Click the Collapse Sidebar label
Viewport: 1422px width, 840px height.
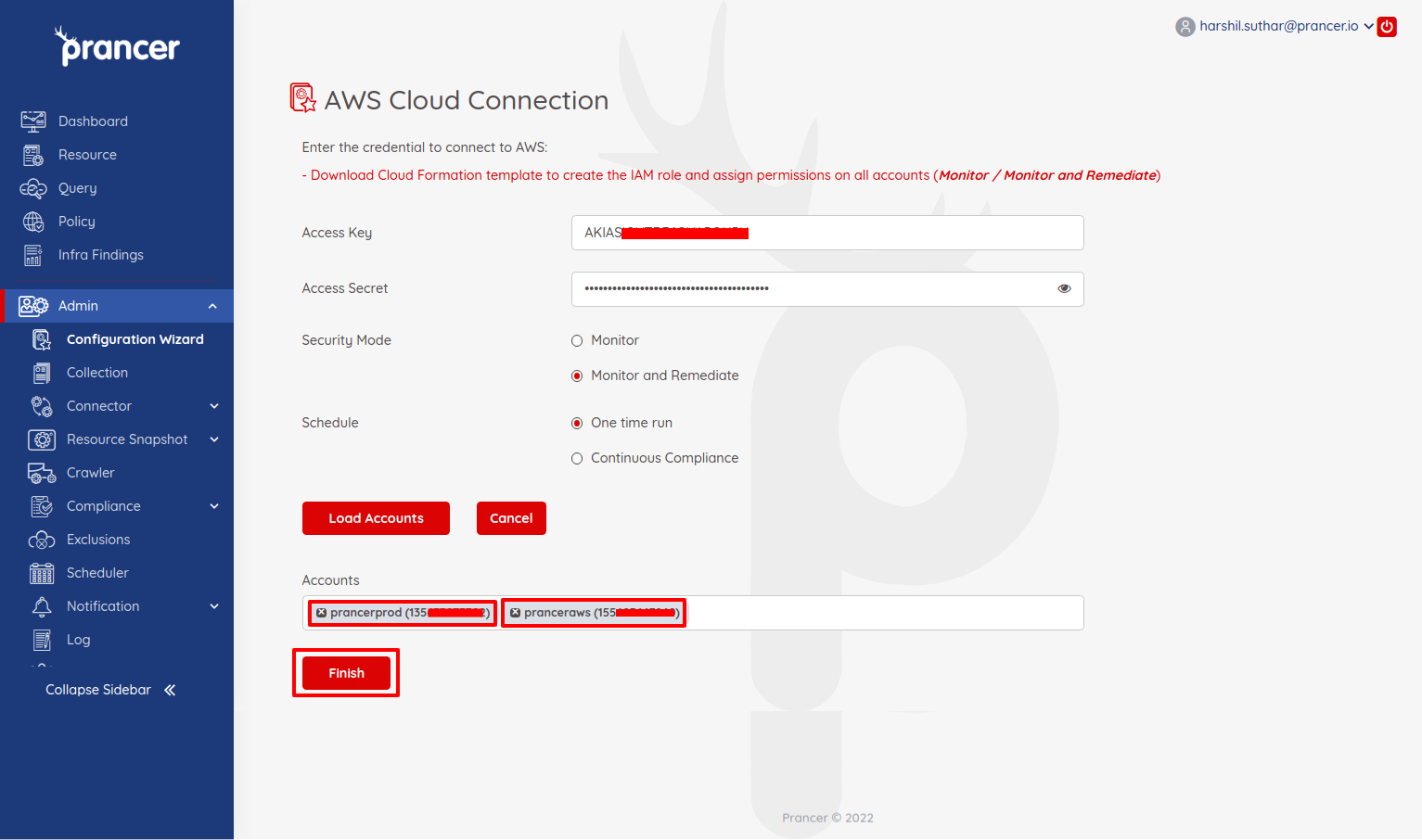click(x=98, y=690)
